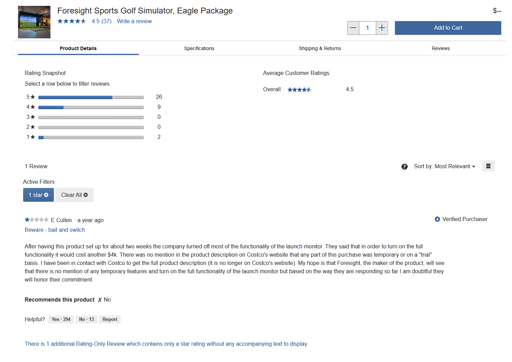This screenshot has width=512, height=362.
Task: Go to the Reviews tab
Action: (x=441, y=48)
